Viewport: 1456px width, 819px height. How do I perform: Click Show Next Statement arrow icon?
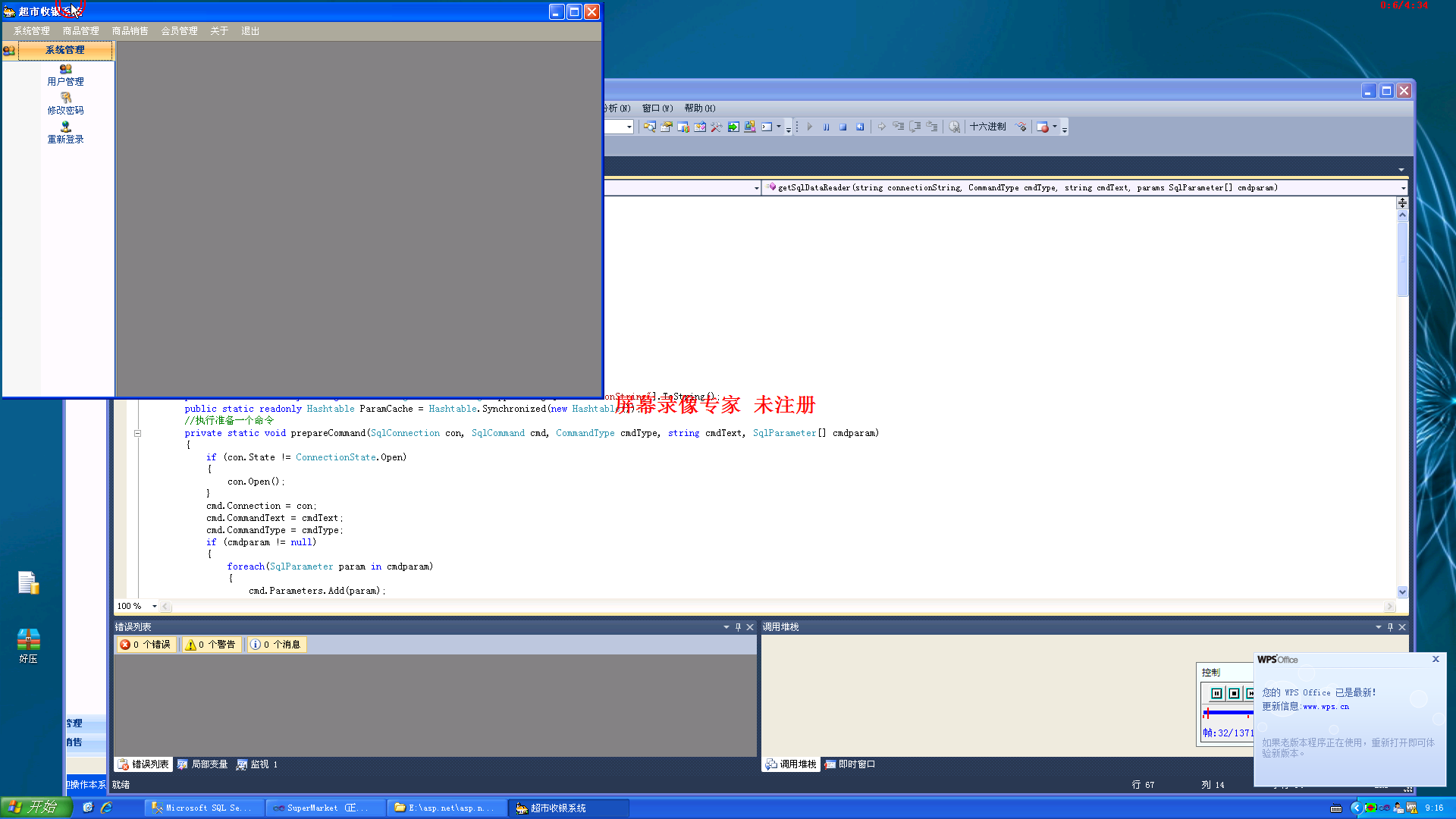[x=882, y=127]
